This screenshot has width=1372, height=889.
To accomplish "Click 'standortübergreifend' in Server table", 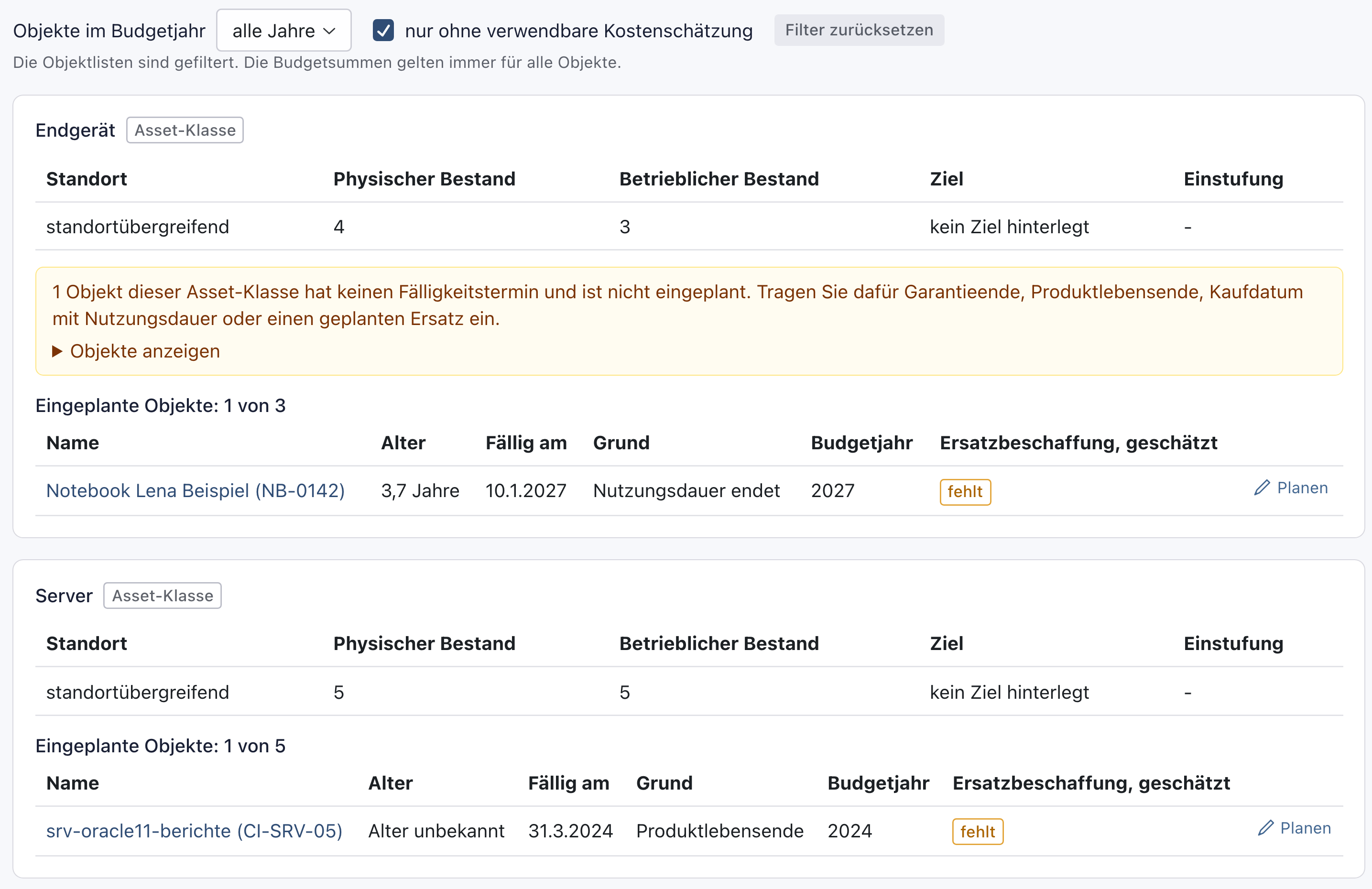I will tap(138, 692).
